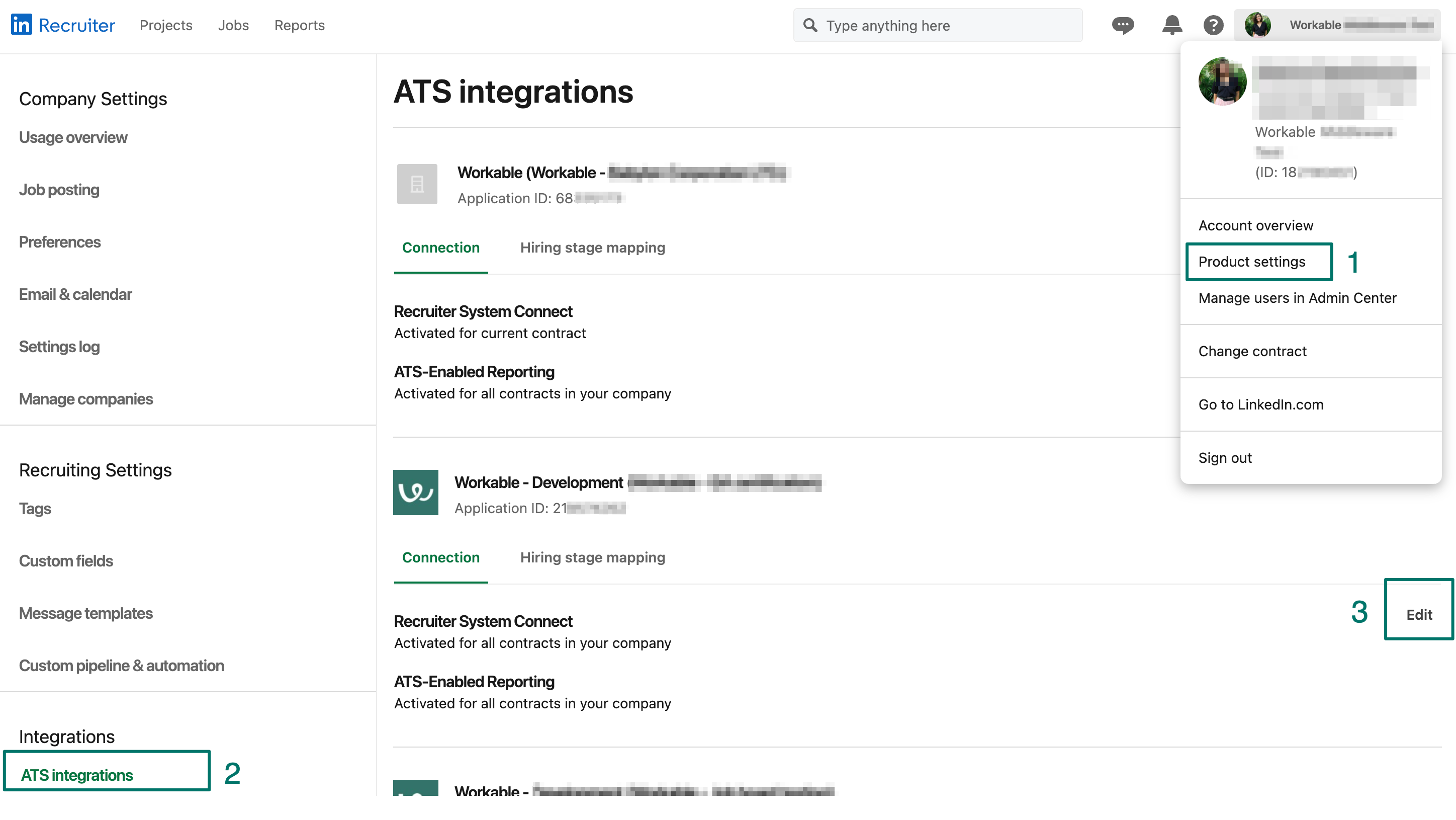Viewport: 1456px width, 820px height.
Task: Choose Product settings from the dropdown
Action: 1251,262
